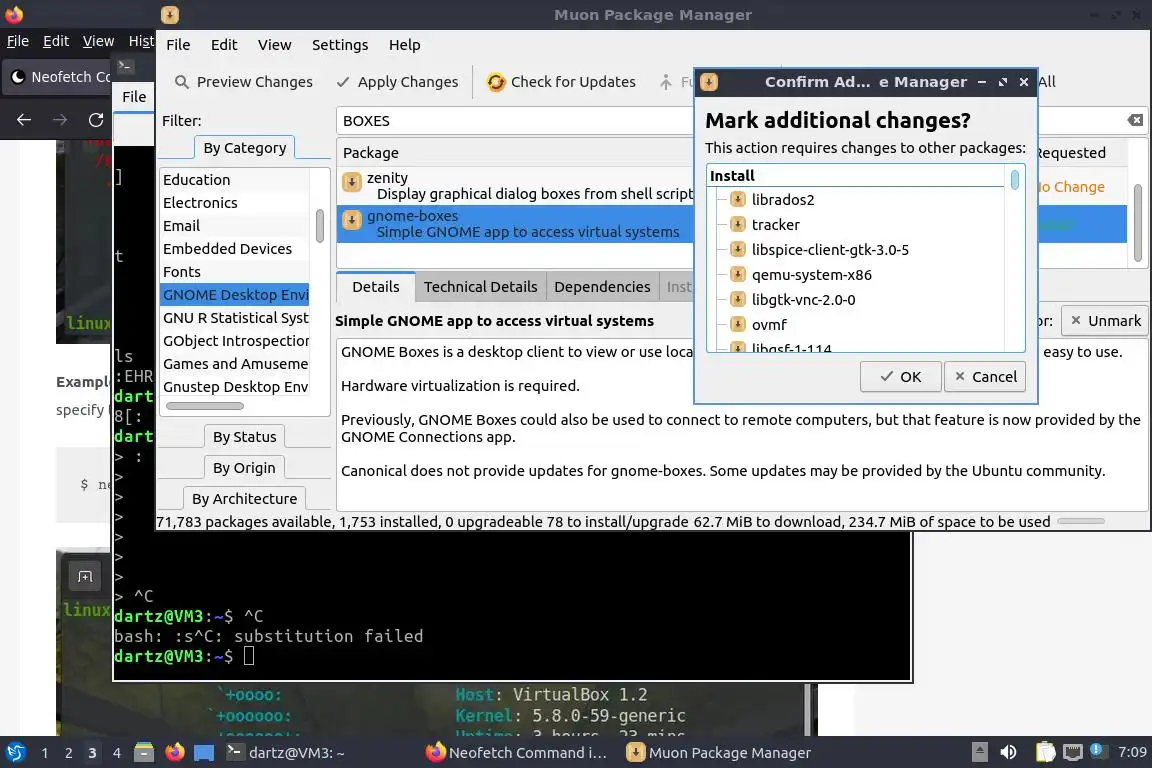
Task: Click the confirm dialog title icon
Action: tap(709, 82)
